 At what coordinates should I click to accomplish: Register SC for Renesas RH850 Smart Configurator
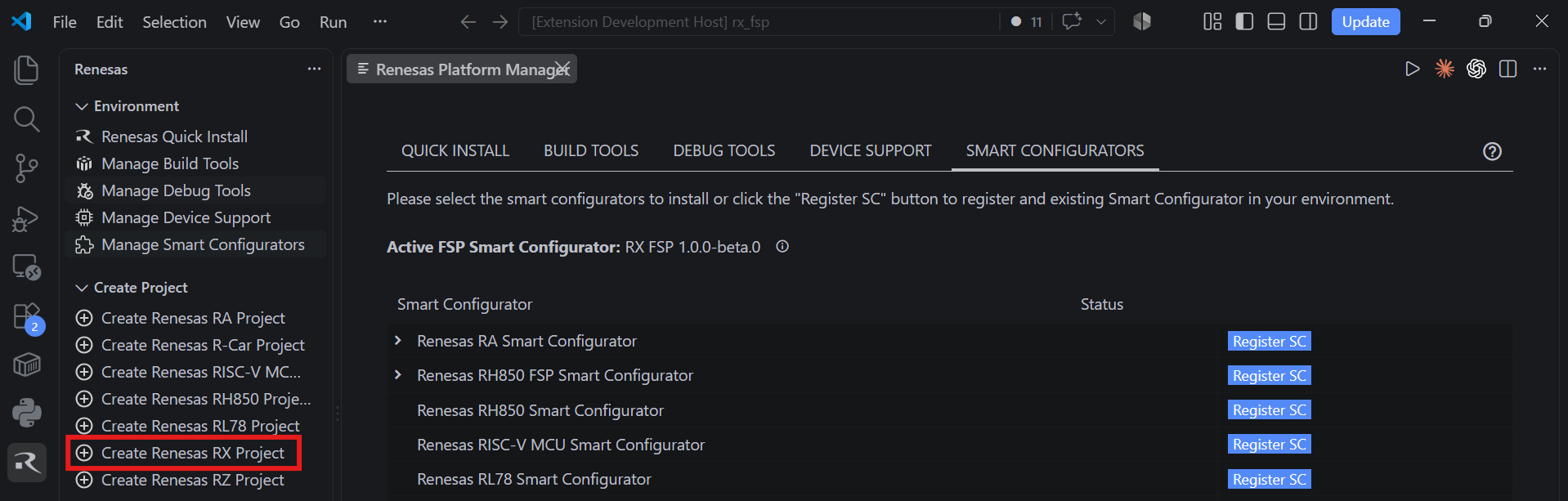click(x=1269, y=409)
